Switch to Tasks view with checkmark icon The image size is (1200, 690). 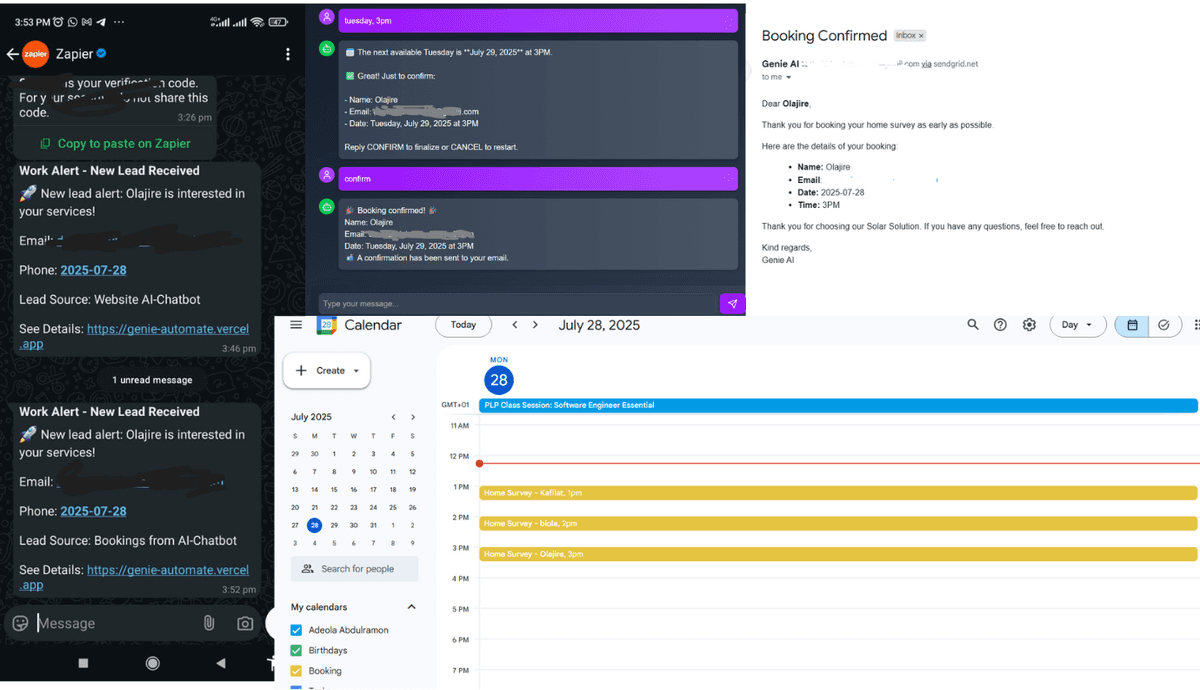click(1163, 325)
